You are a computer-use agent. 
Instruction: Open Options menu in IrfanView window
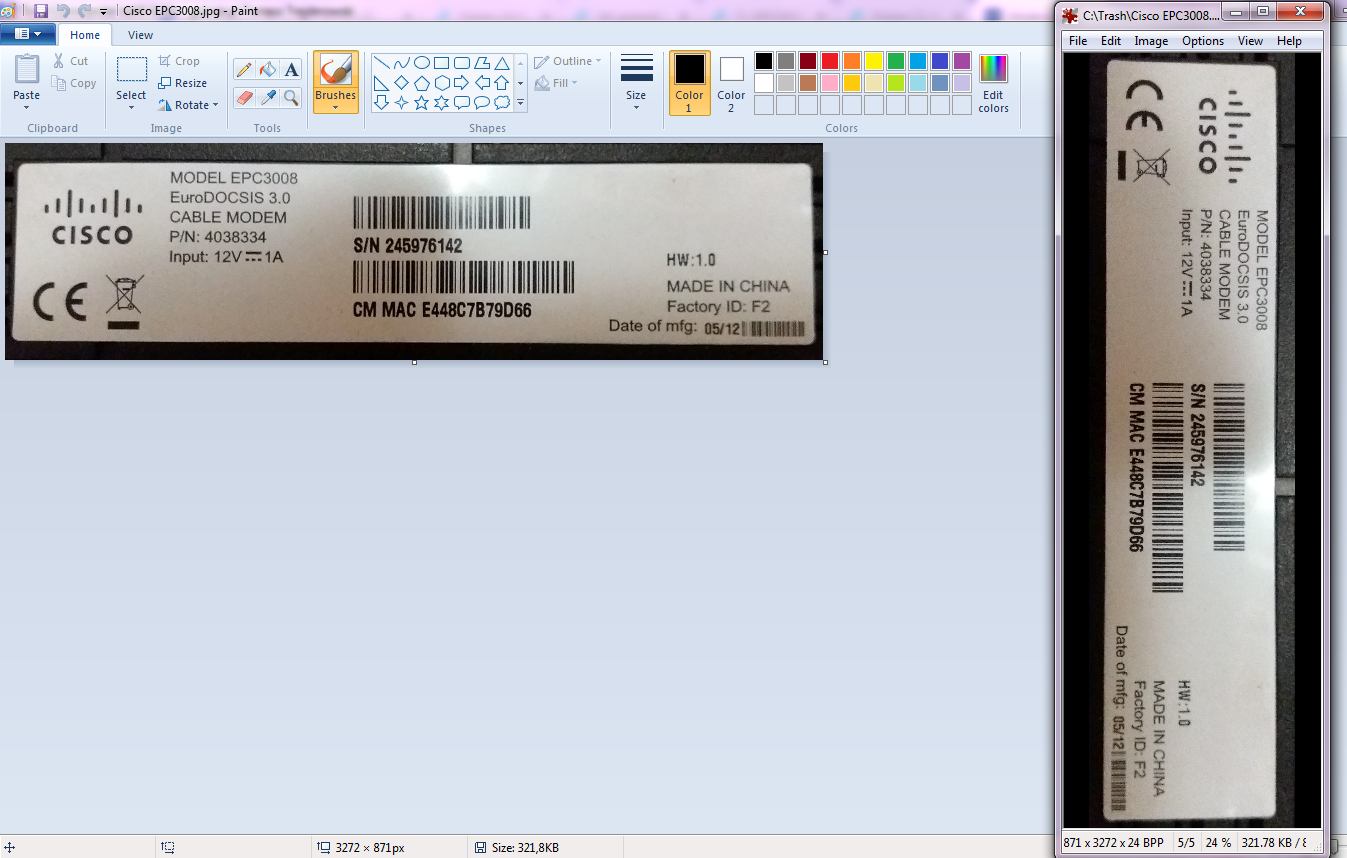pos(1203,41)
